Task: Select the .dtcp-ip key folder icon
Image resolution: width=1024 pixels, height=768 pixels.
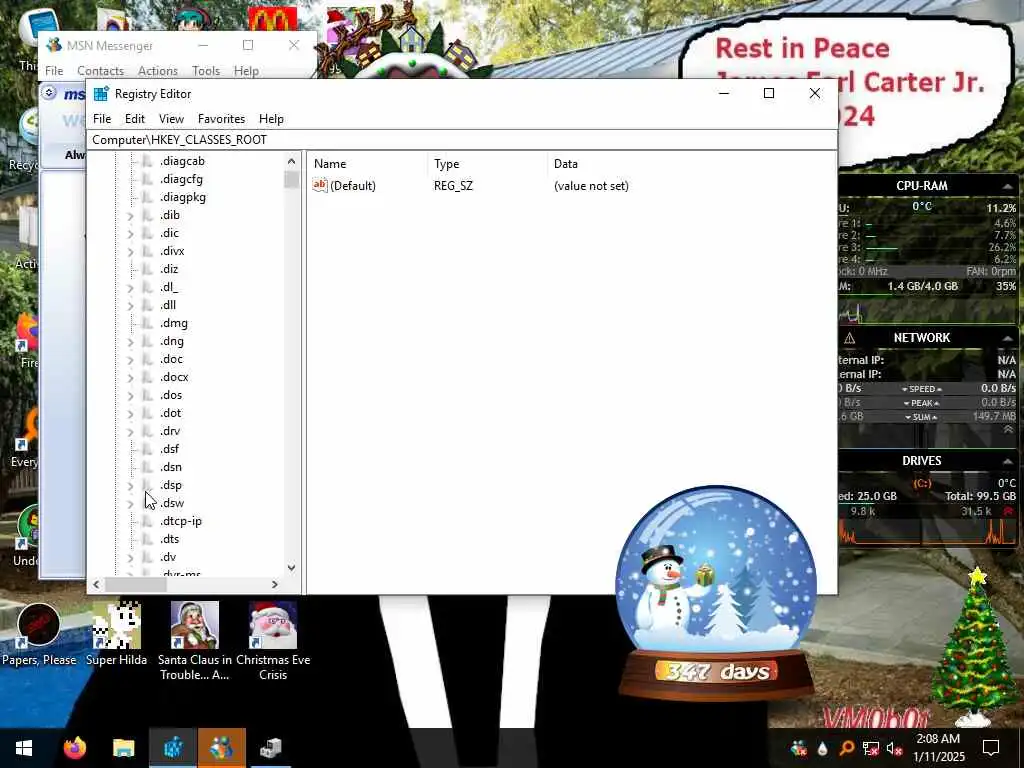Action: 148,521
